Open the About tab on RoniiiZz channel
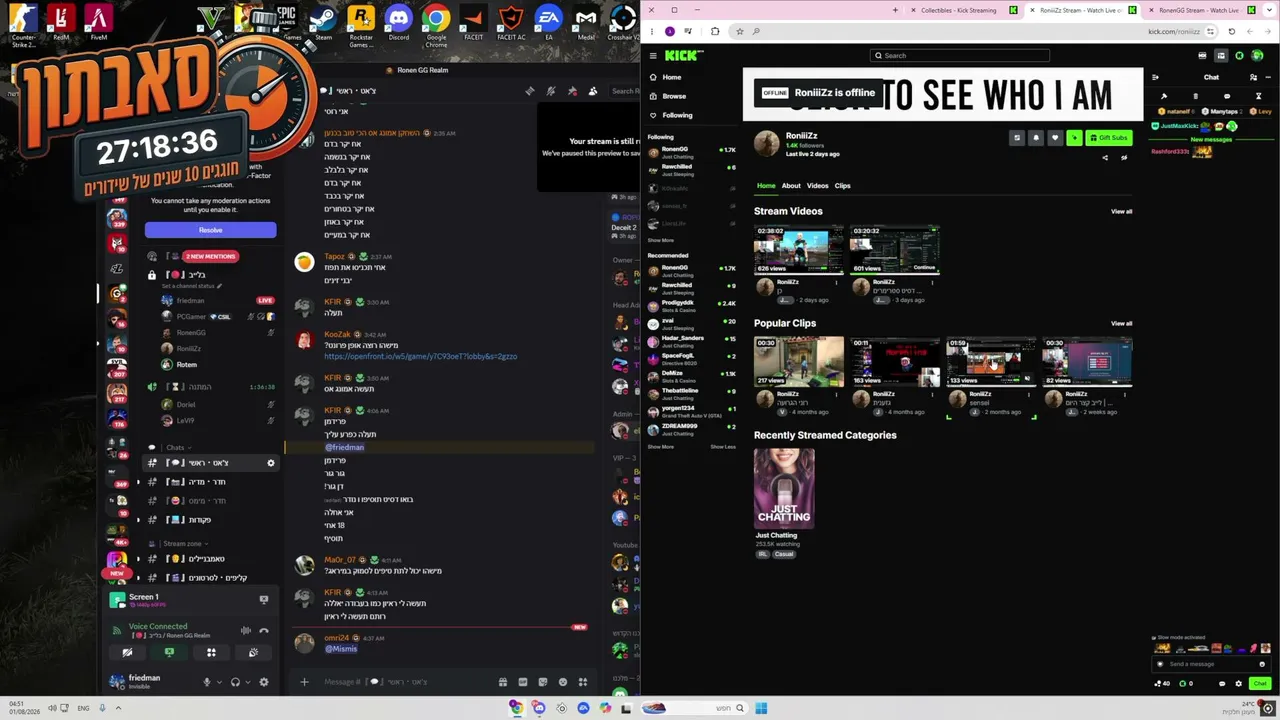This screenshot has width=1280, height=720. [791, 186]
